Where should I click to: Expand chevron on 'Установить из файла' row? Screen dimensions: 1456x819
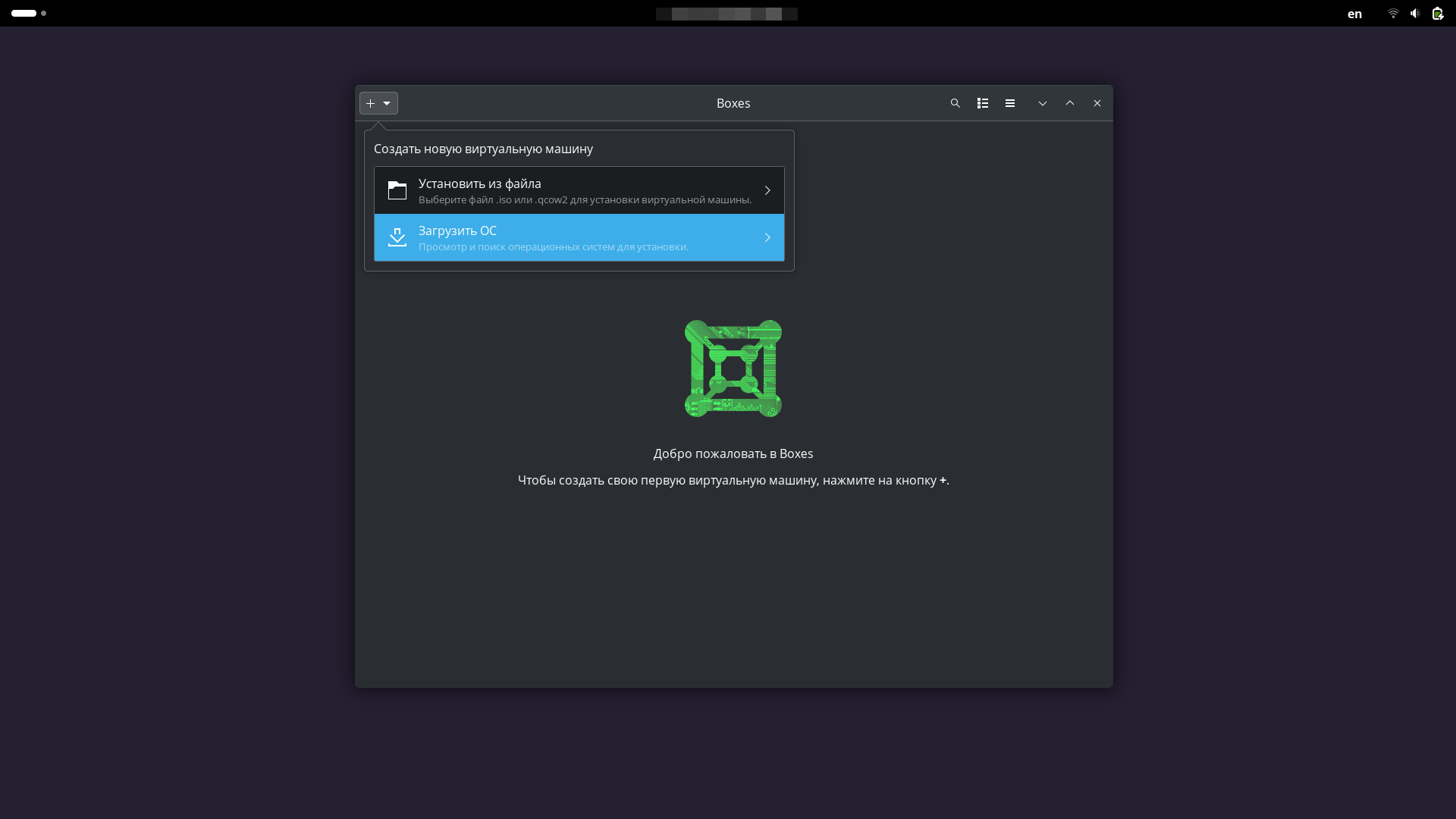tap(767, 190)
